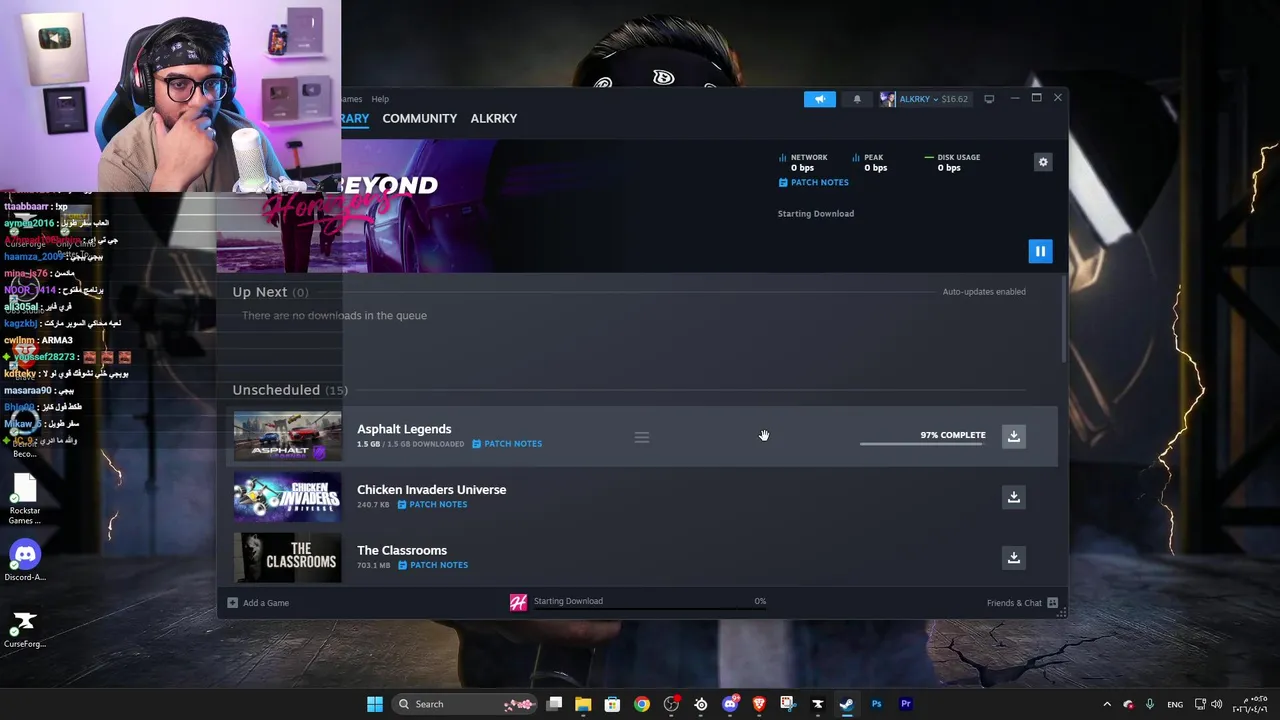1280x720 pixels.
Task: Open Photoshop from the taskbar
Action: [876, 704]
